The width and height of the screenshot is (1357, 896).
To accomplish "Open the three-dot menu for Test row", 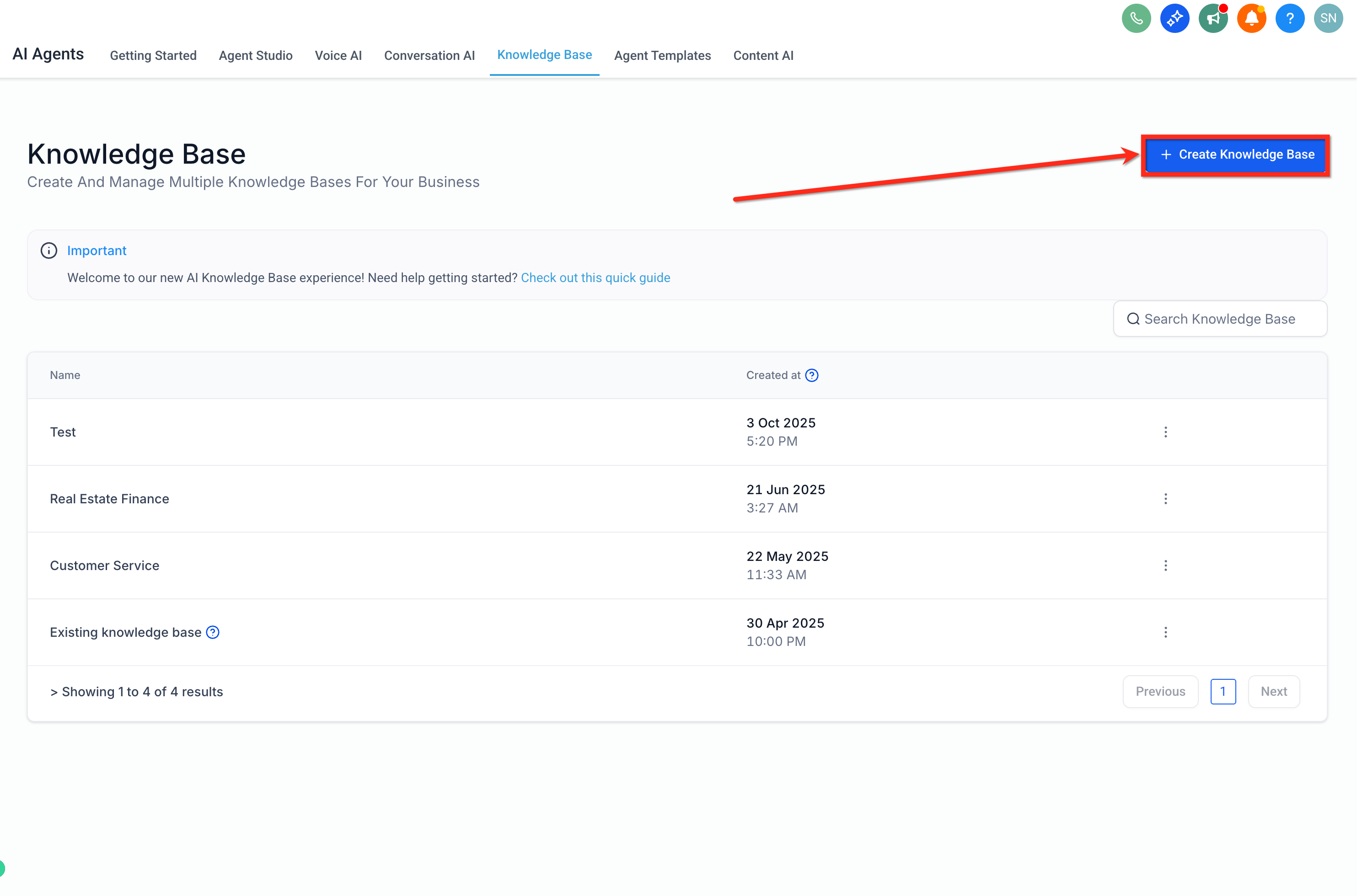I will (1165, 432).
